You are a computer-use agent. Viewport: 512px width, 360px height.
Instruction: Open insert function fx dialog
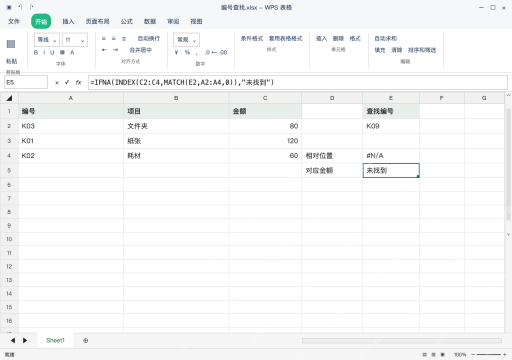click(78, 82)
